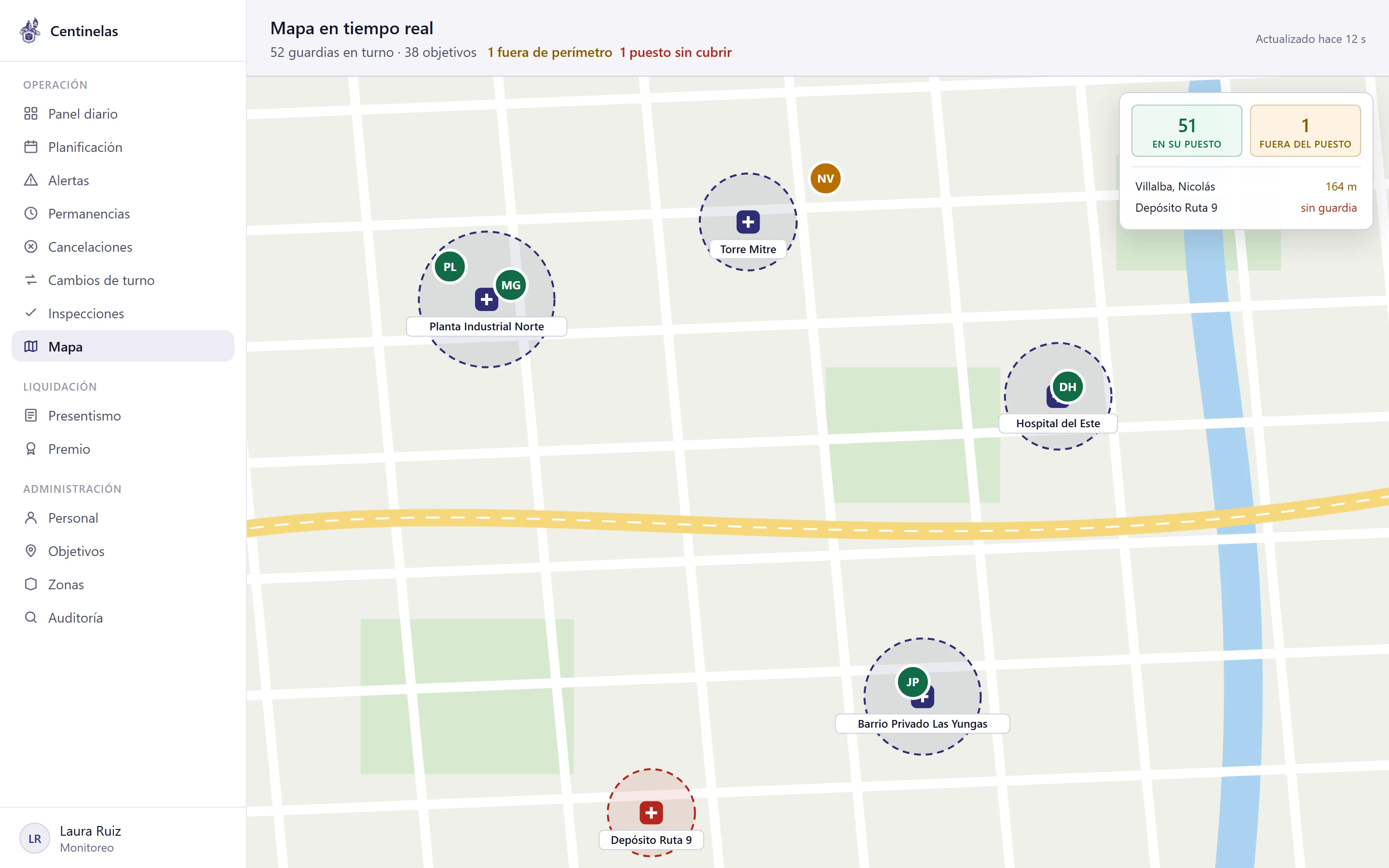Click Planta Industrial Norte plus marker
1389x868 pixels.
[x=486, y=299]
